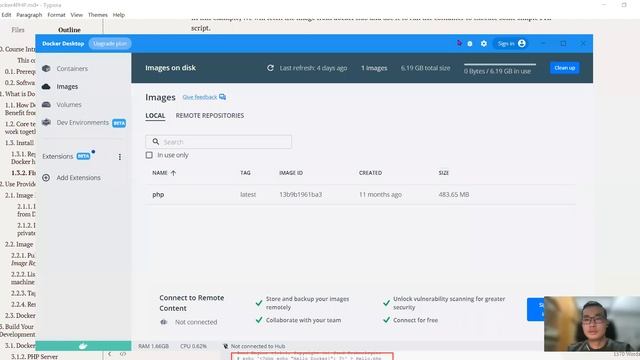Click the IMAGE ID column header
Image resolution: width=640 pixels, height=360 pixels.
291,173
